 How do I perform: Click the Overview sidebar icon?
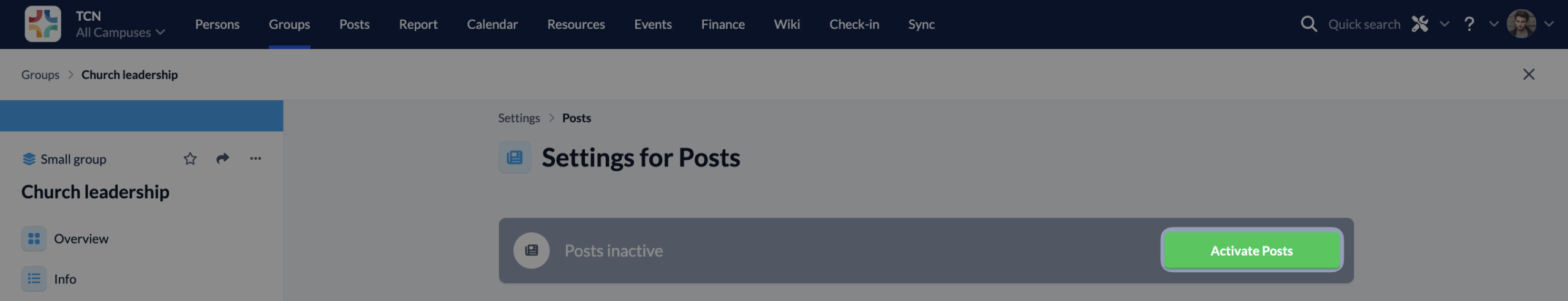tap(34, 239)
